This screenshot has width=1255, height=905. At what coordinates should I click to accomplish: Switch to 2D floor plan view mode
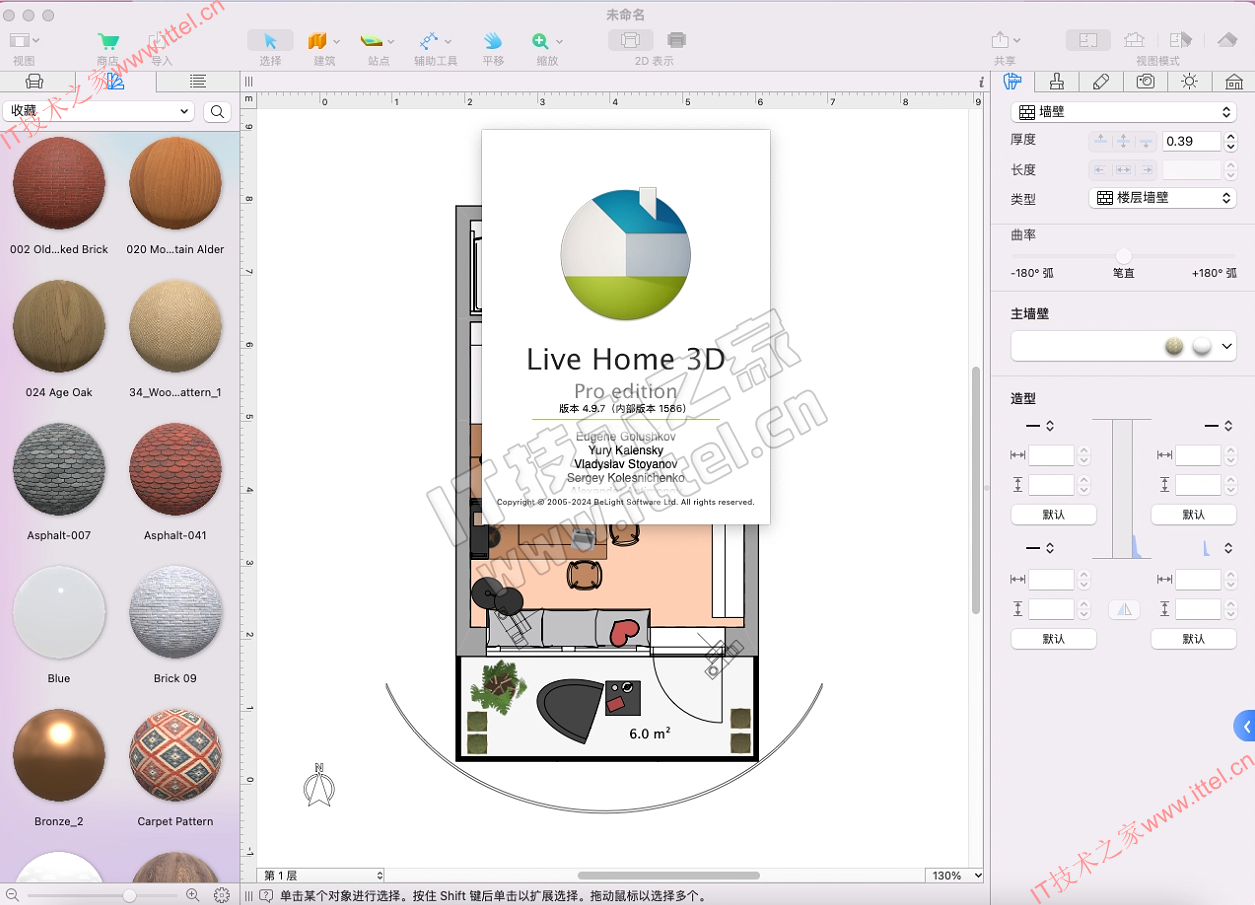coord(1089,41)
